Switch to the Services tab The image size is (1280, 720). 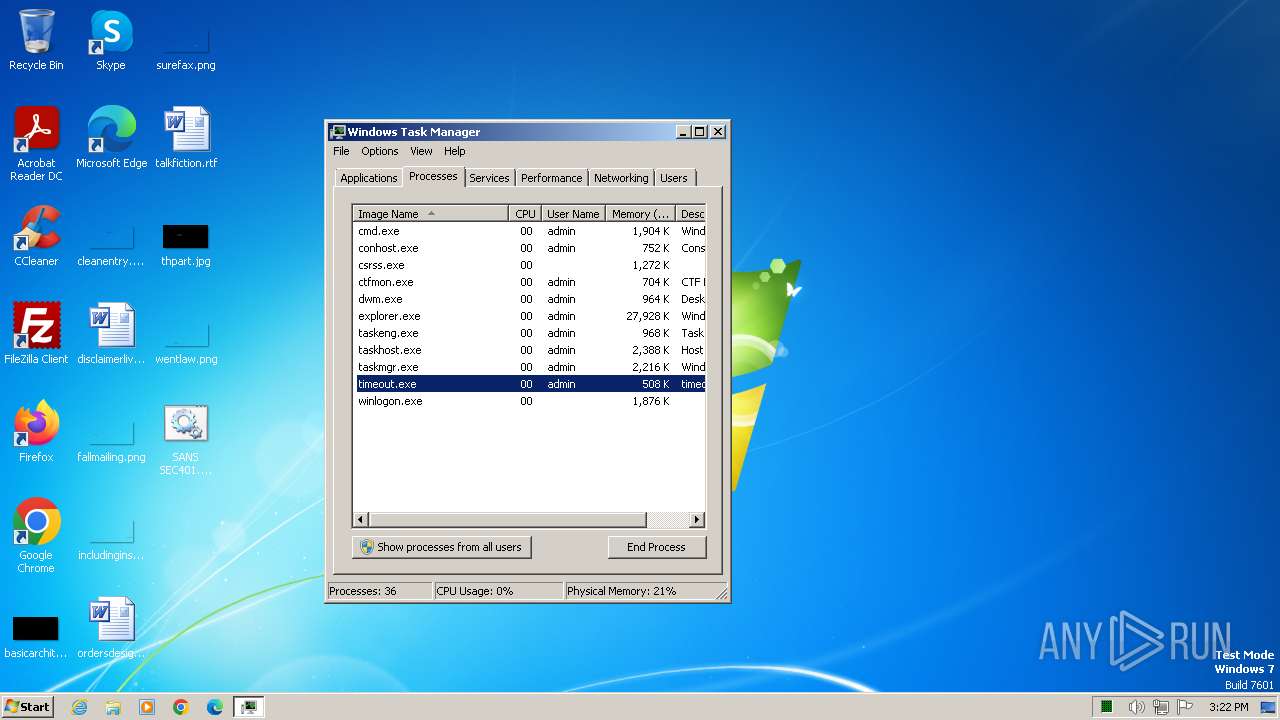click(489, 178)
